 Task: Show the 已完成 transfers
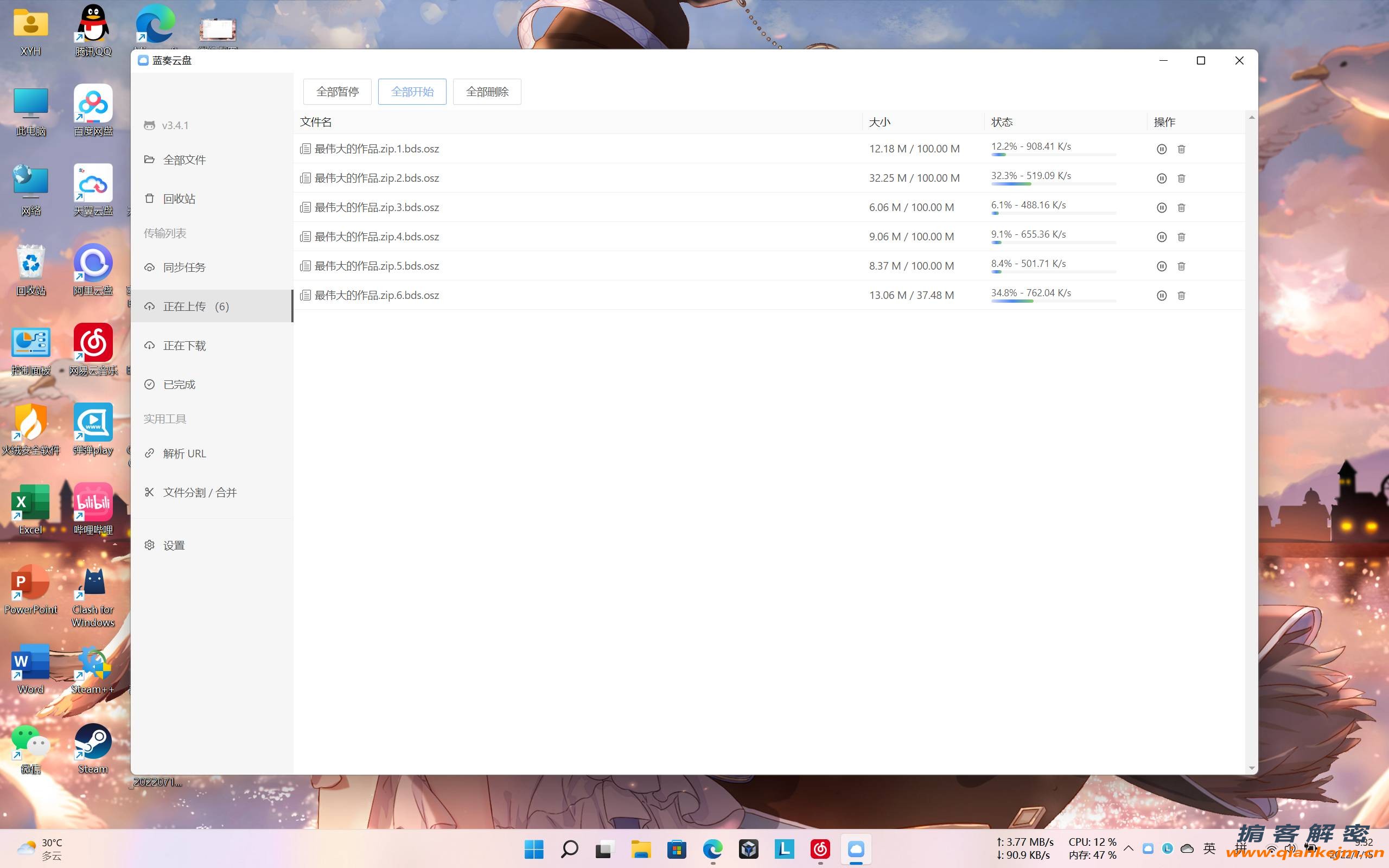211,385
